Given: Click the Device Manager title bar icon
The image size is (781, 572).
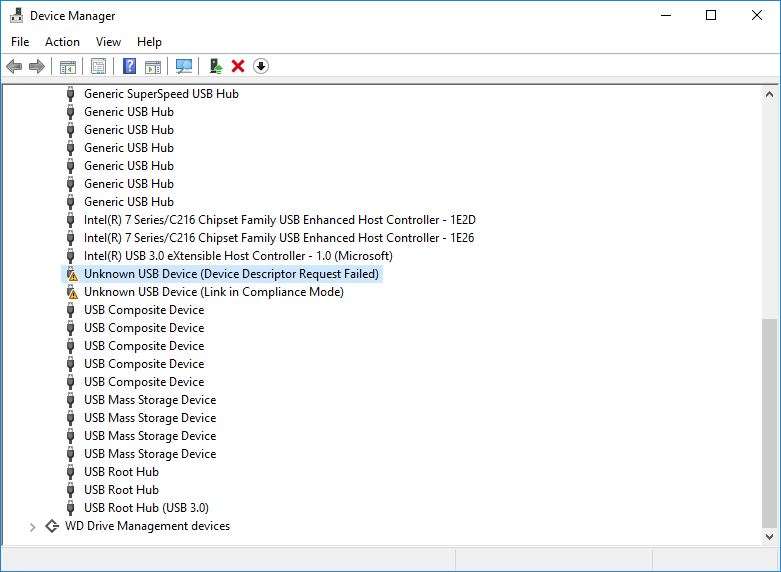Looking at the screenshot, I should click(x=16, y=15).
